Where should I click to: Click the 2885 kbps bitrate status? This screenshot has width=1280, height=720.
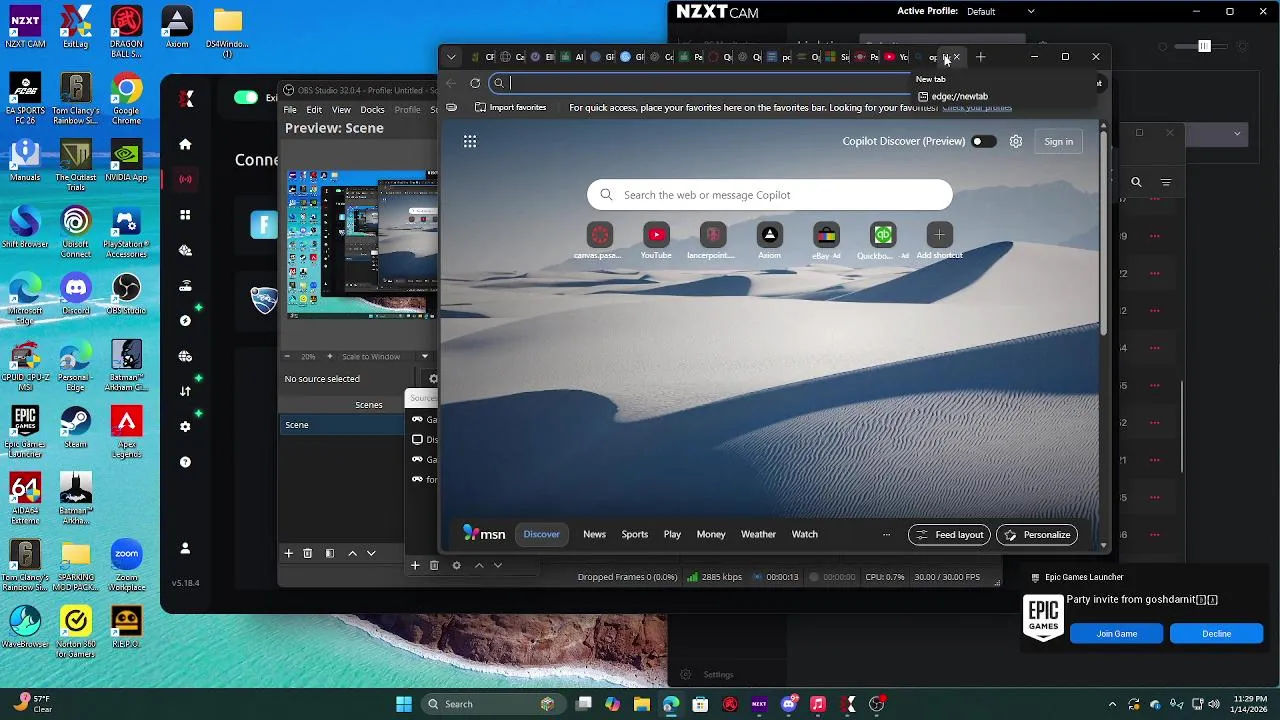714,577
